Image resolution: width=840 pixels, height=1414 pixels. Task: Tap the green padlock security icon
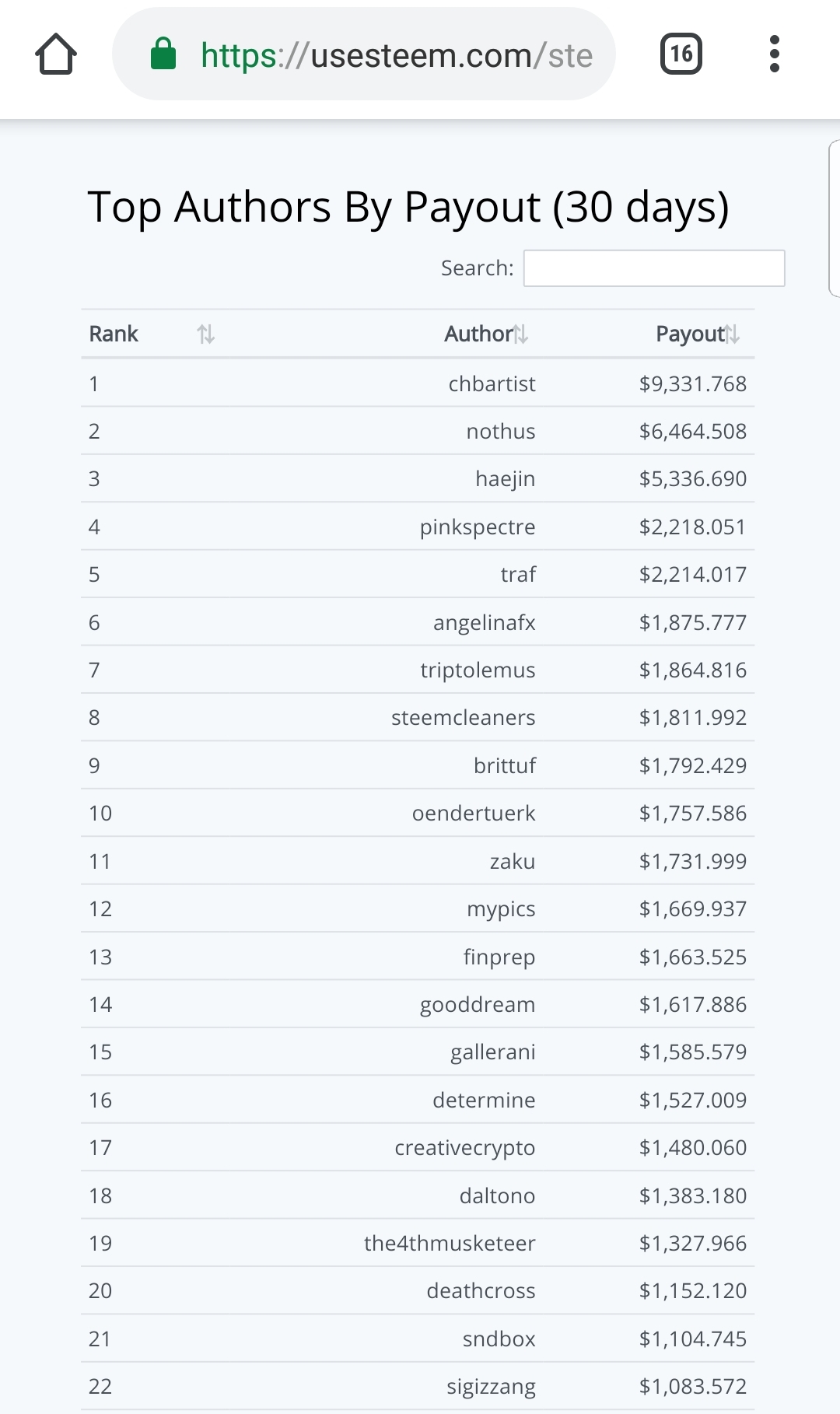click(x=163, y=54)
